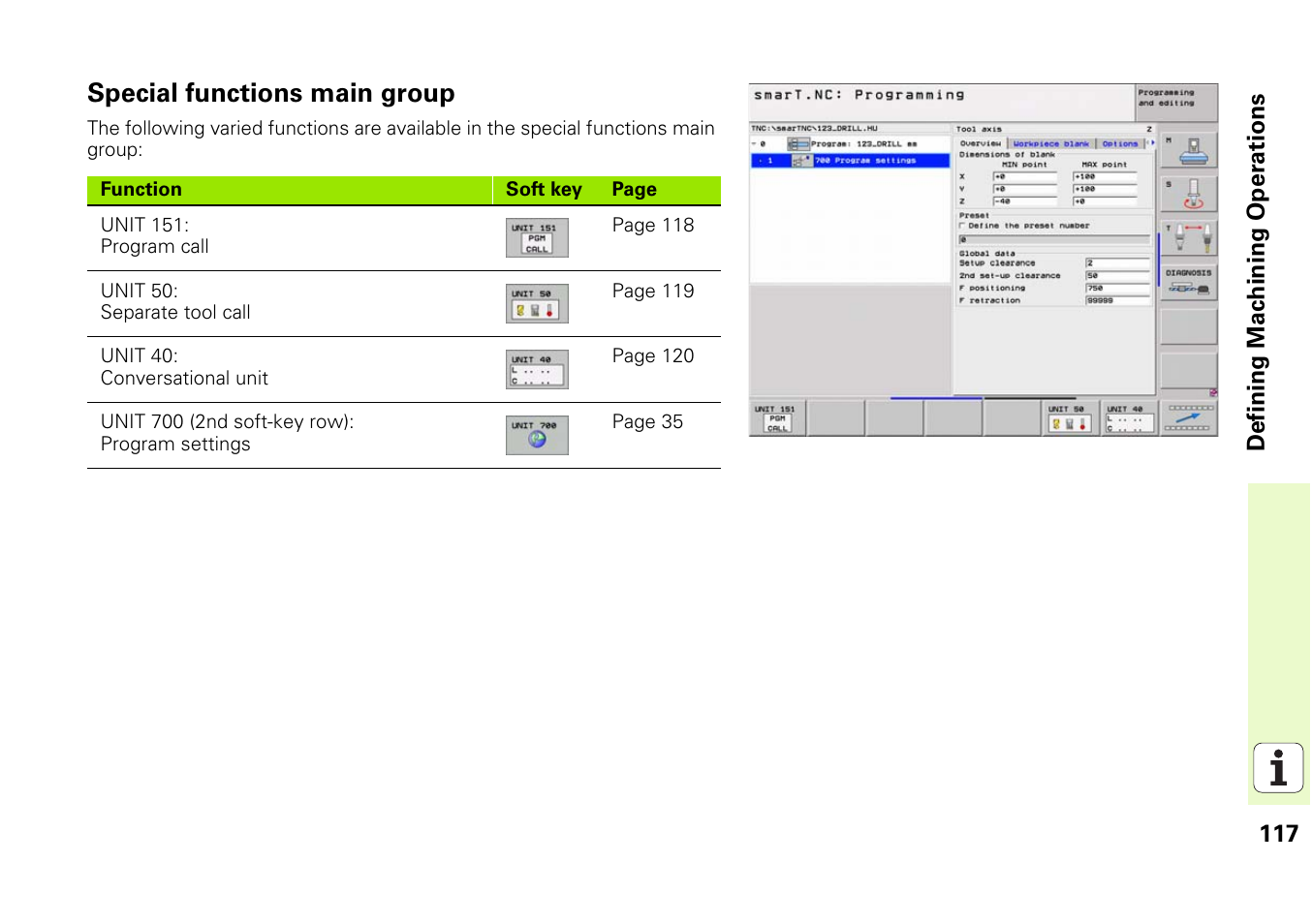Click the T tool change icon
Viewport: 1312px width, 924px height.
click(x=1189, y=238)
